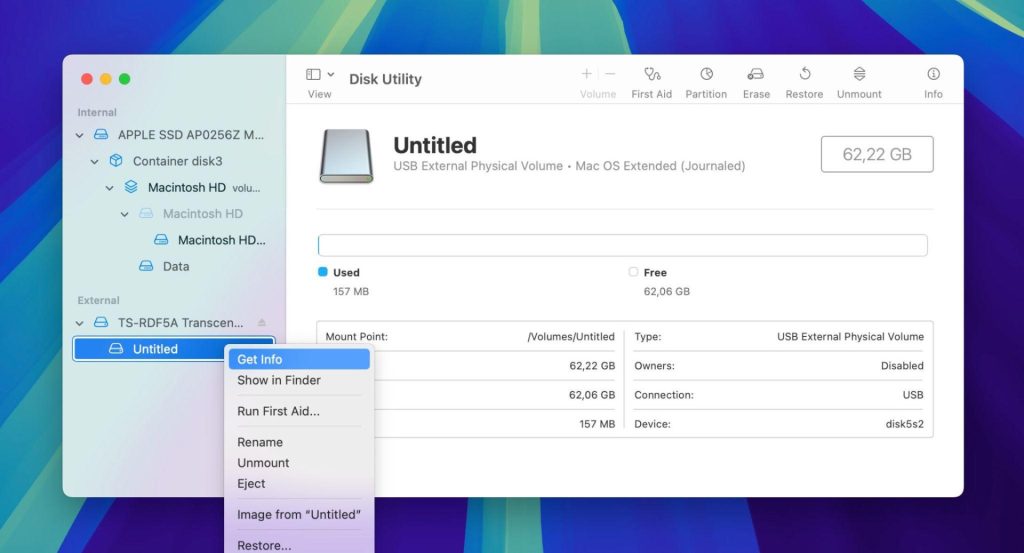Click the remove volume minus icon

click(x=610, y=74)
